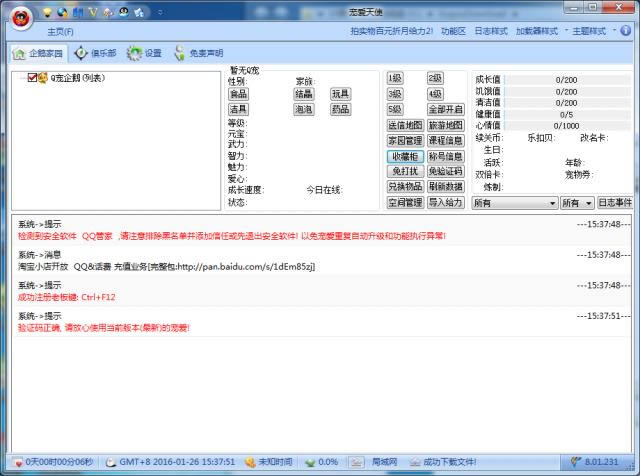Click the version icon beside 8.01.231

[x=576, y=462]
